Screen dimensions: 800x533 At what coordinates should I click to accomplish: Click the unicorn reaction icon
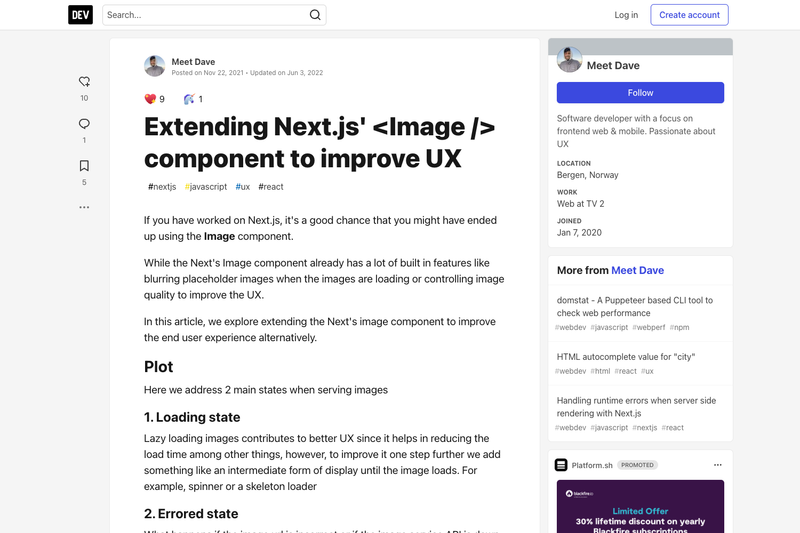(x=189, y=99)
